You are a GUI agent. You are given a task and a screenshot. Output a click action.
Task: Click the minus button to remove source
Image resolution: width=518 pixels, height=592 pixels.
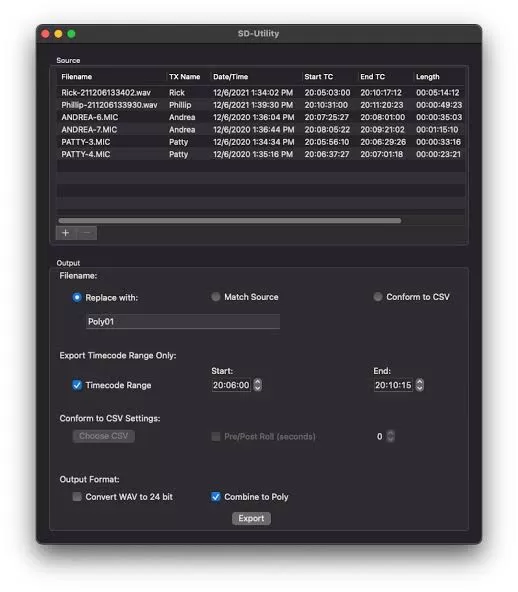pyautogui.click(x=87, y=233)
